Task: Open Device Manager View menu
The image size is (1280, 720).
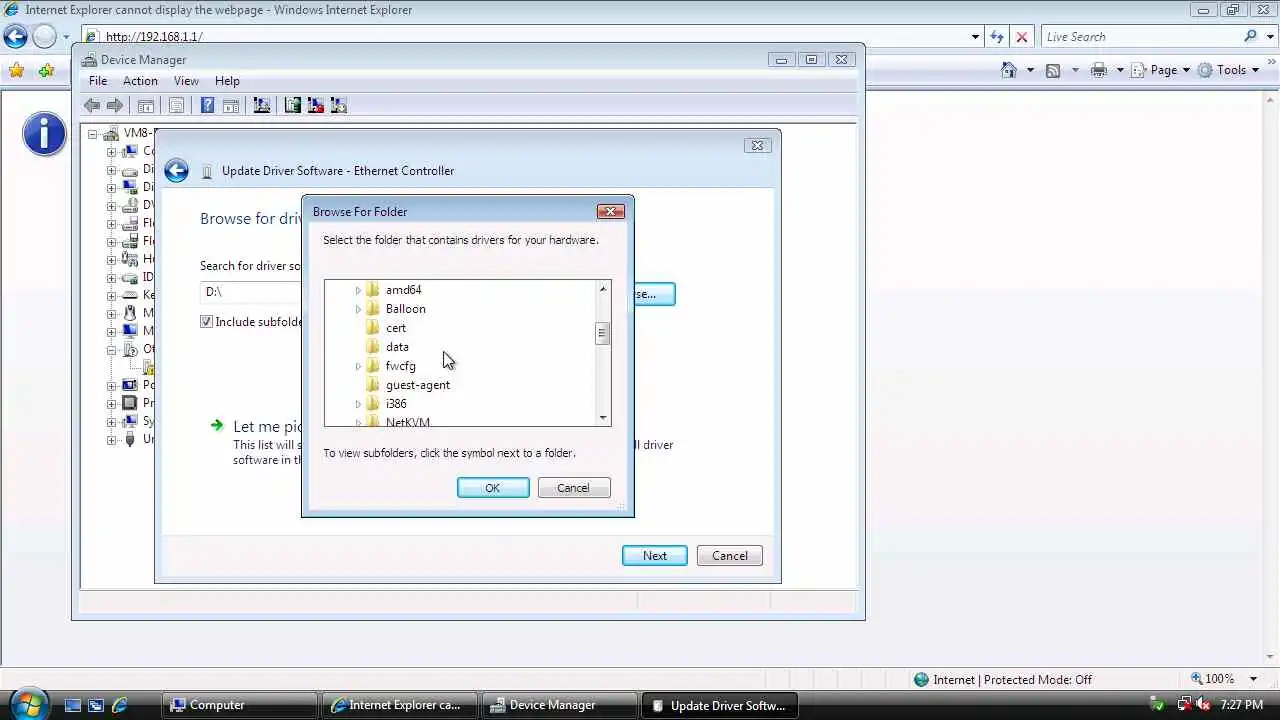Action: point(186,81)
